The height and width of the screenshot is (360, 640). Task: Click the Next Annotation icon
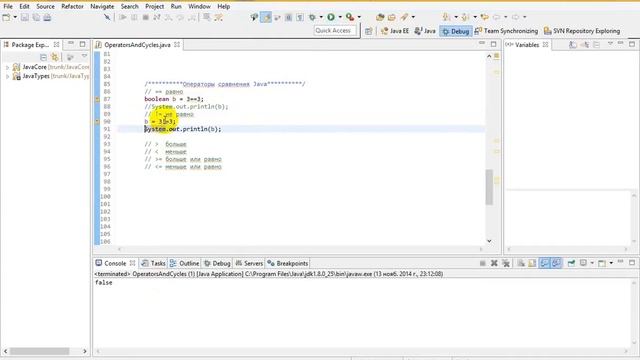pyautogui.click(x=447, y=17)
